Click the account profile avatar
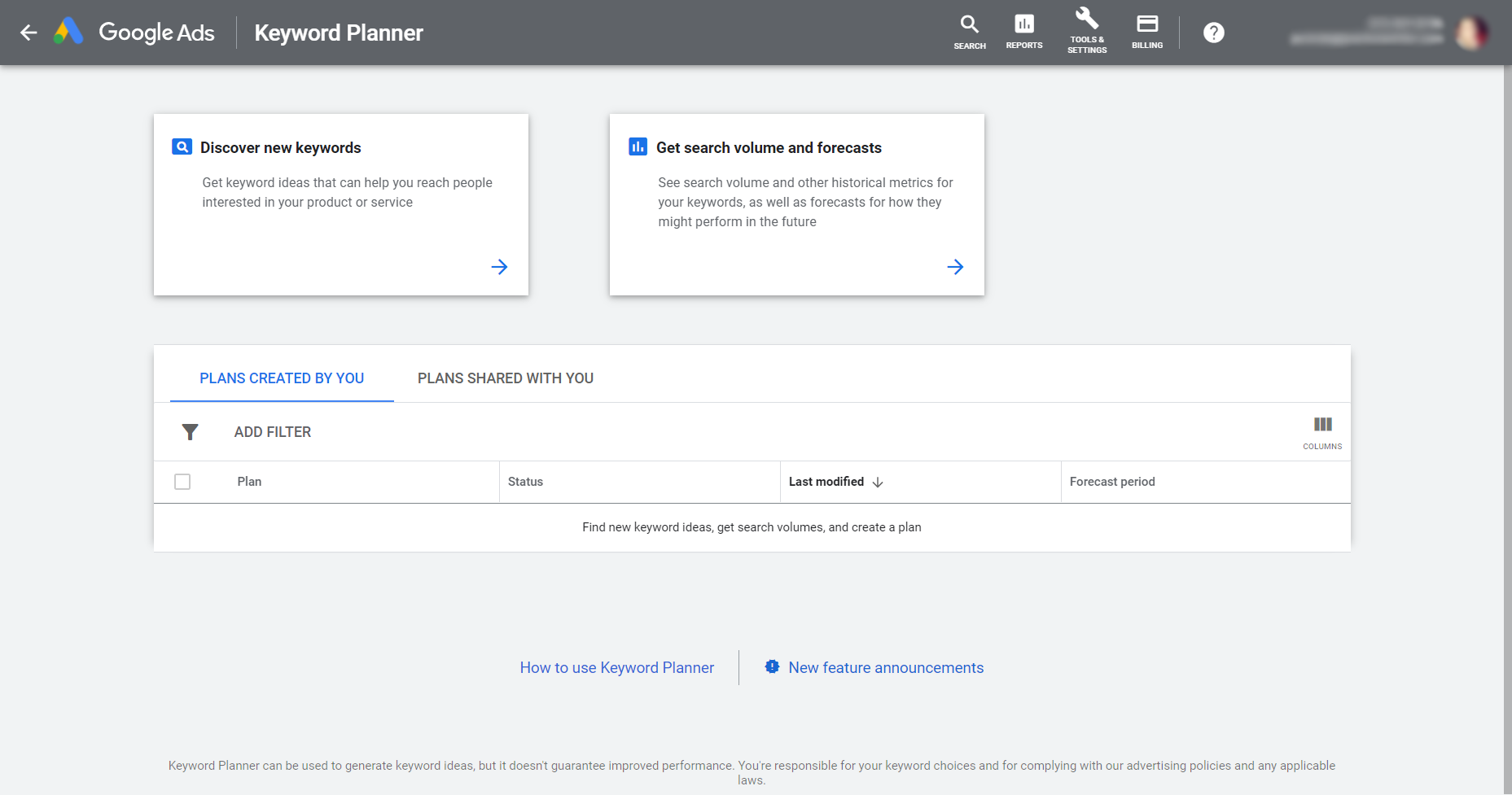Image resolution: width=1512 pixels, height=795 pixels. (x=1472, y=33)
